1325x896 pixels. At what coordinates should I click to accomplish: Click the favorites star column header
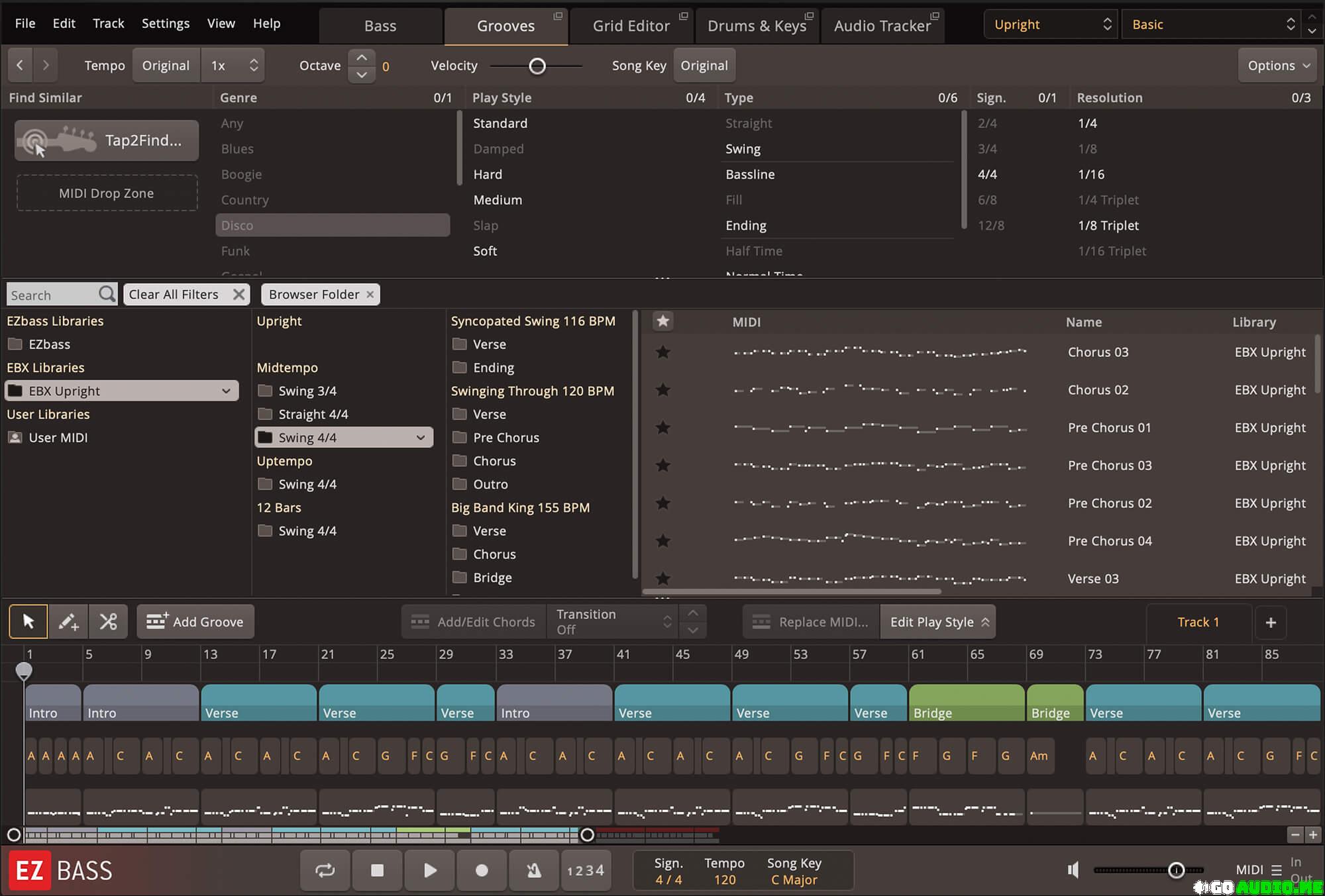pyautogui.click(x=662, y=321)
